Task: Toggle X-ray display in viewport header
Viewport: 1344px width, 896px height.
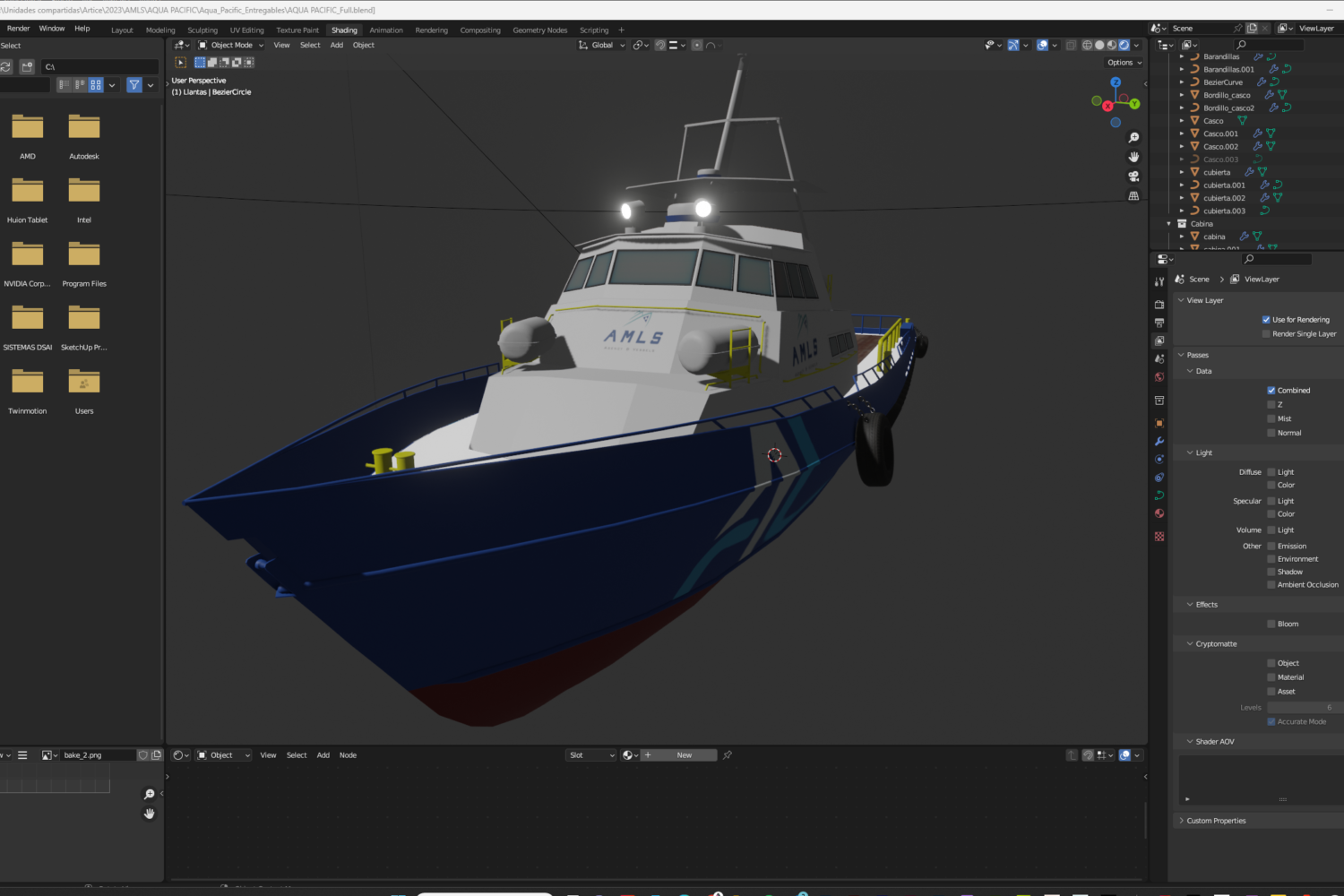Action: (1071, 45)
